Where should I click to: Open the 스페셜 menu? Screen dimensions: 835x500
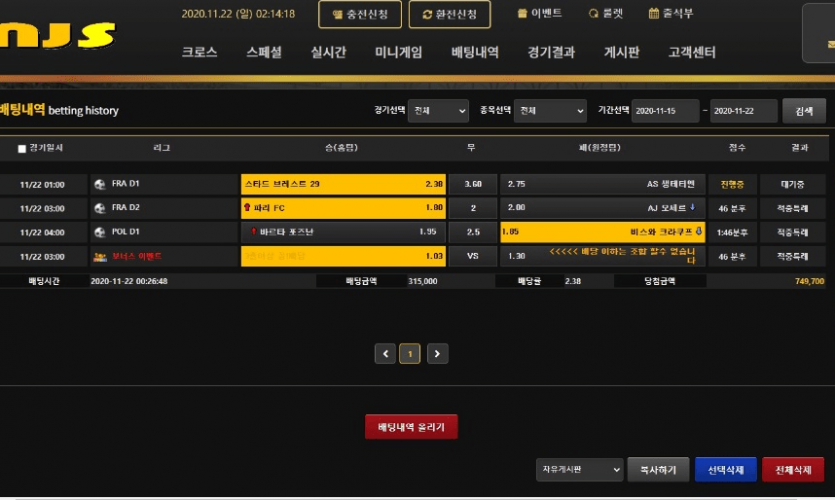(x=264, y=52)
